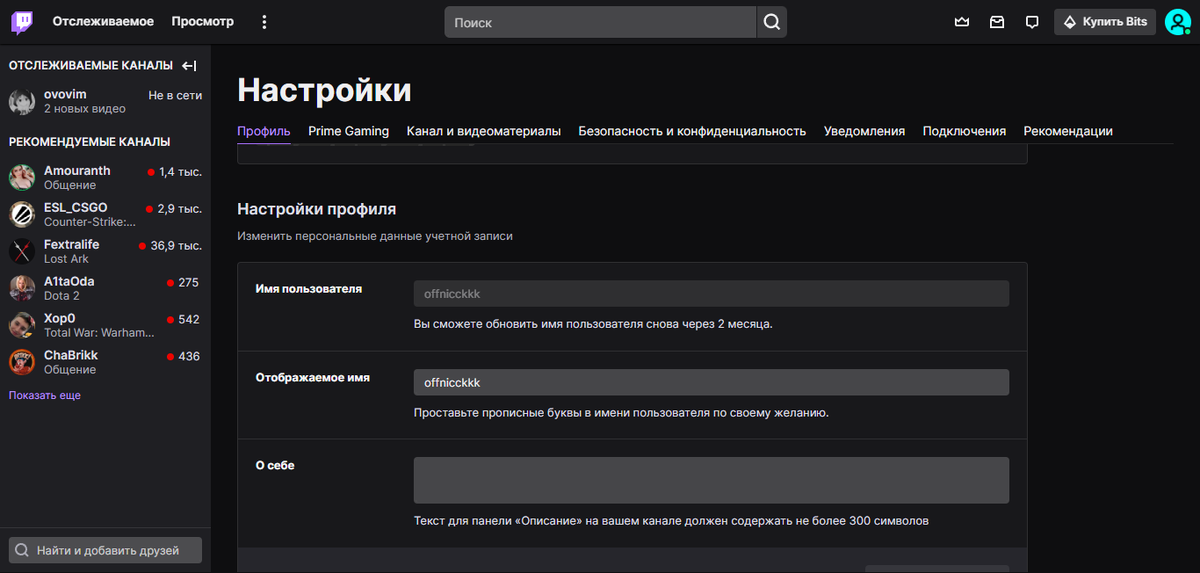
Task: Click the search magnifier button
Action: click(771, 22)
